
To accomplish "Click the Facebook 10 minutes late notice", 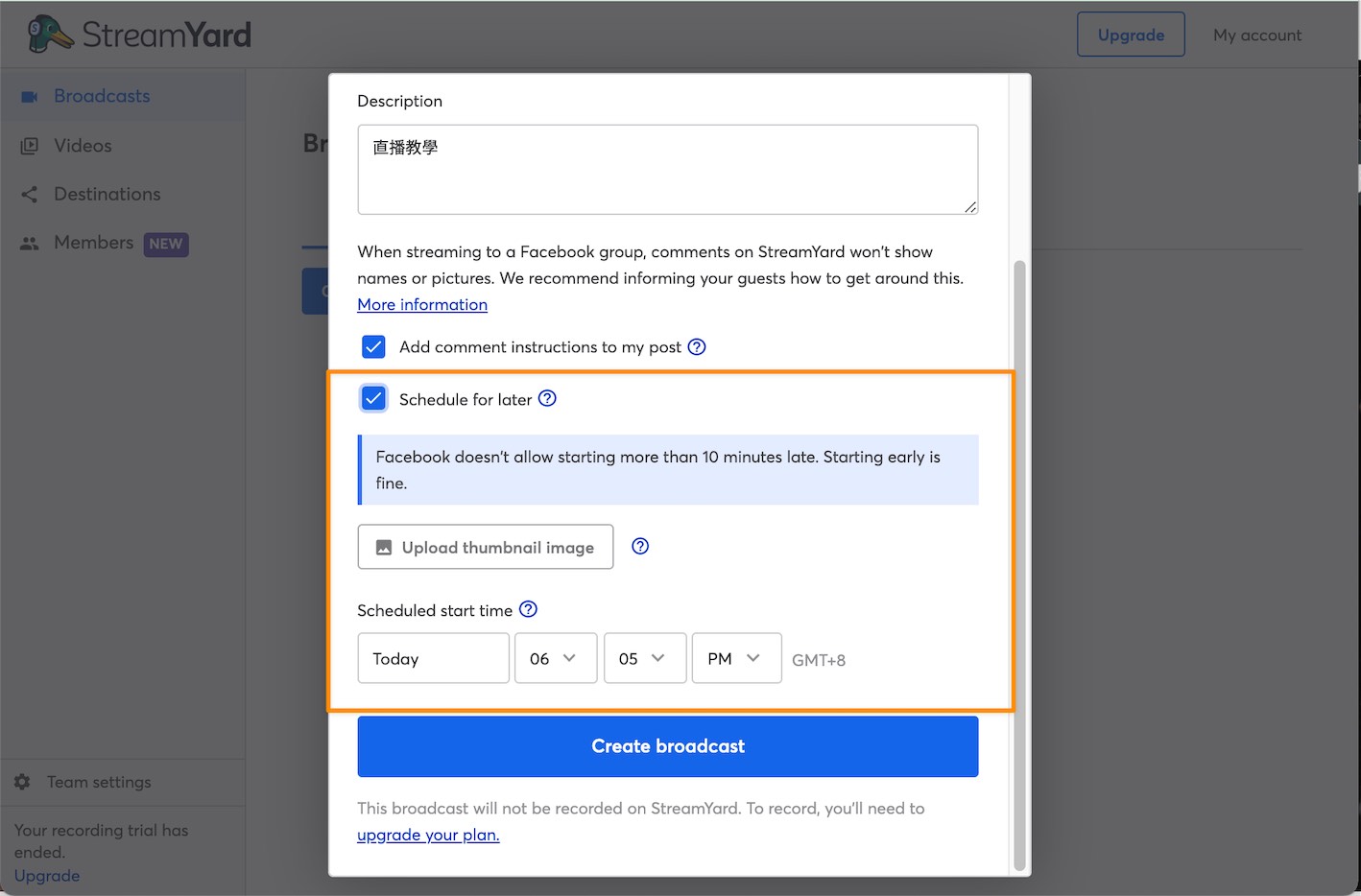I will [x=670, y=470].
